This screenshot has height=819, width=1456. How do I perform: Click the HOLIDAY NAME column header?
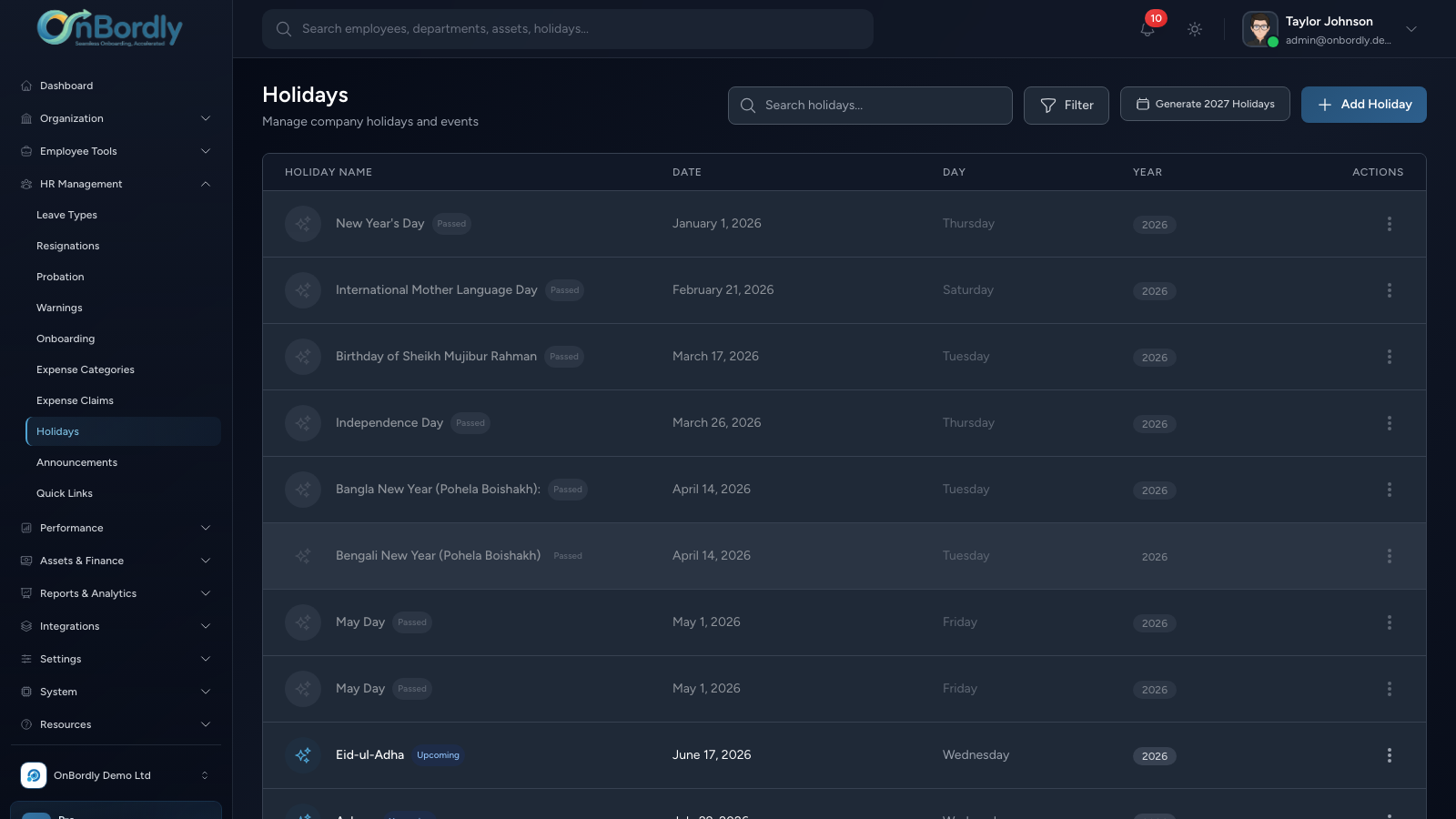pyautogui.click(x=329, y=172)
